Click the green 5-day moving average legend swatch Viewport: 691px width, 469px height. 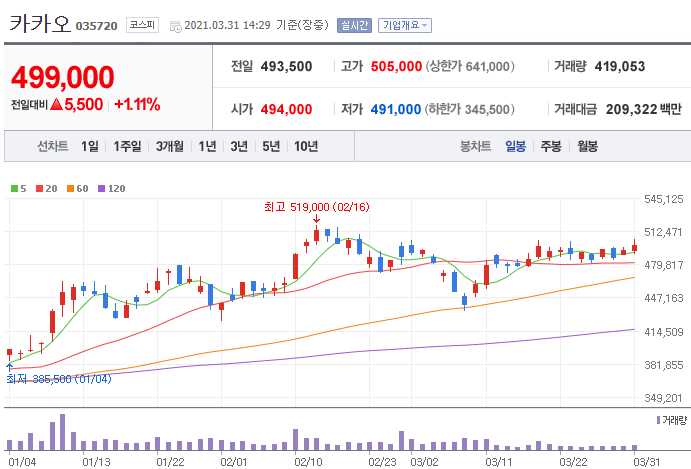coord(15,189)
